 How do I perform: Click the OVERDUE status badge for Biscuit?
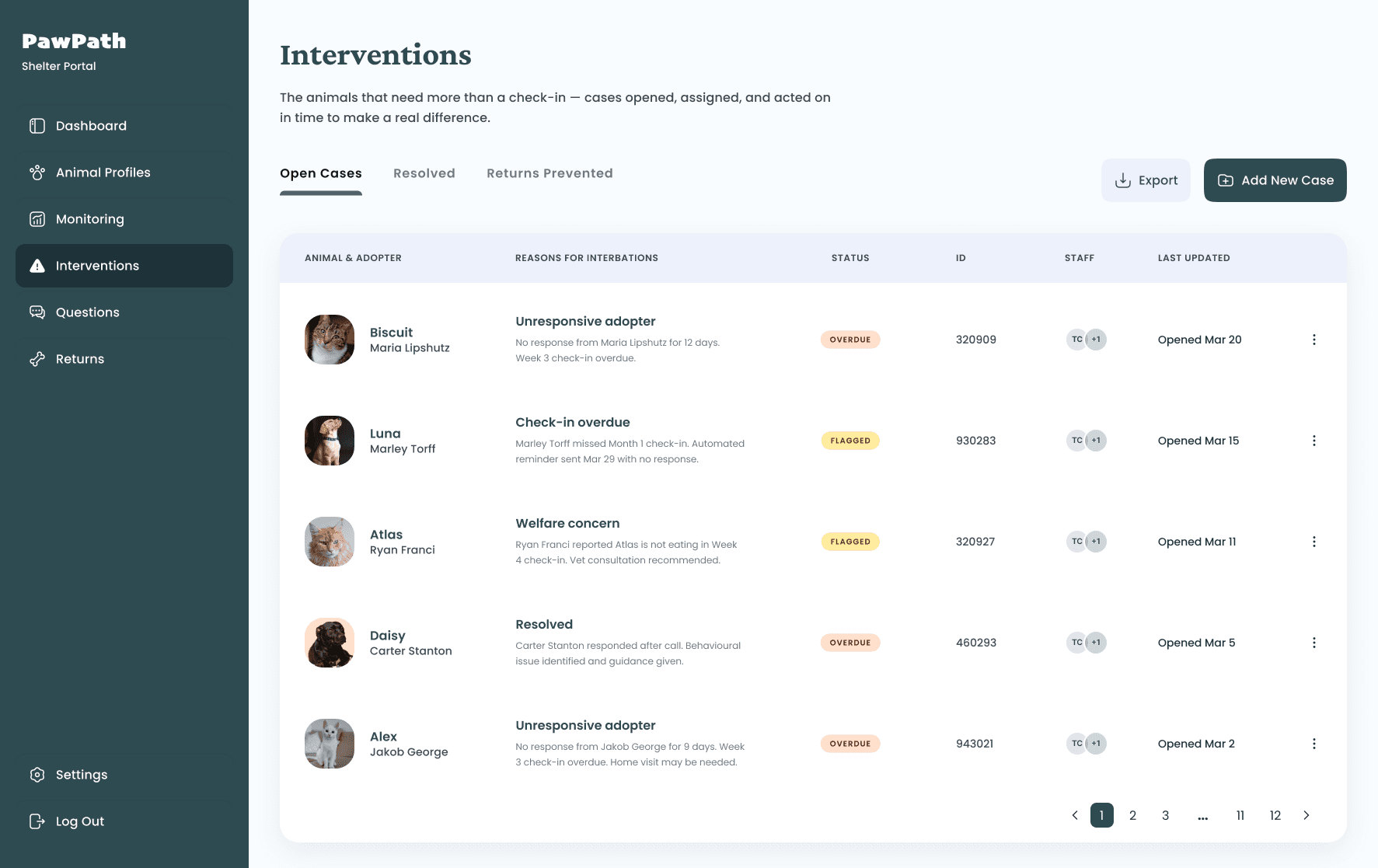[850, 340]
